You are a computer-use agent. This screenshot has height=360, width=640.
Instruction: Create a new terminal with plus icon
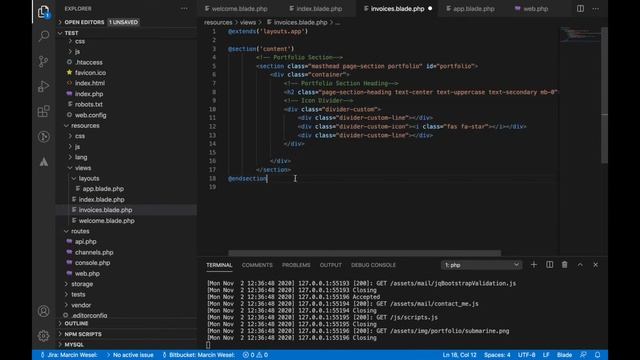pyautogui.click(x=533, y=265)
